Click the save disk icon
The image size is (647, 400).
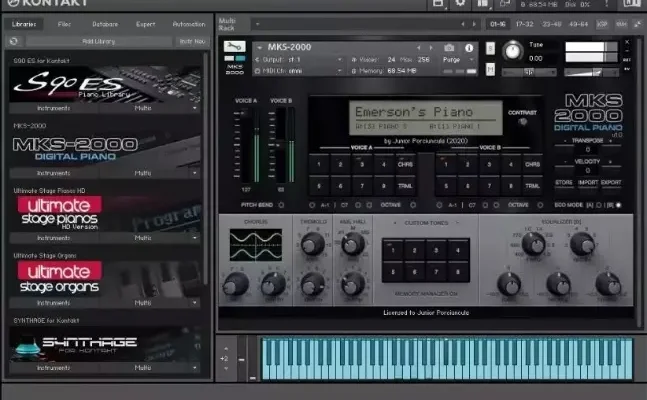click(x=435, y=4)
